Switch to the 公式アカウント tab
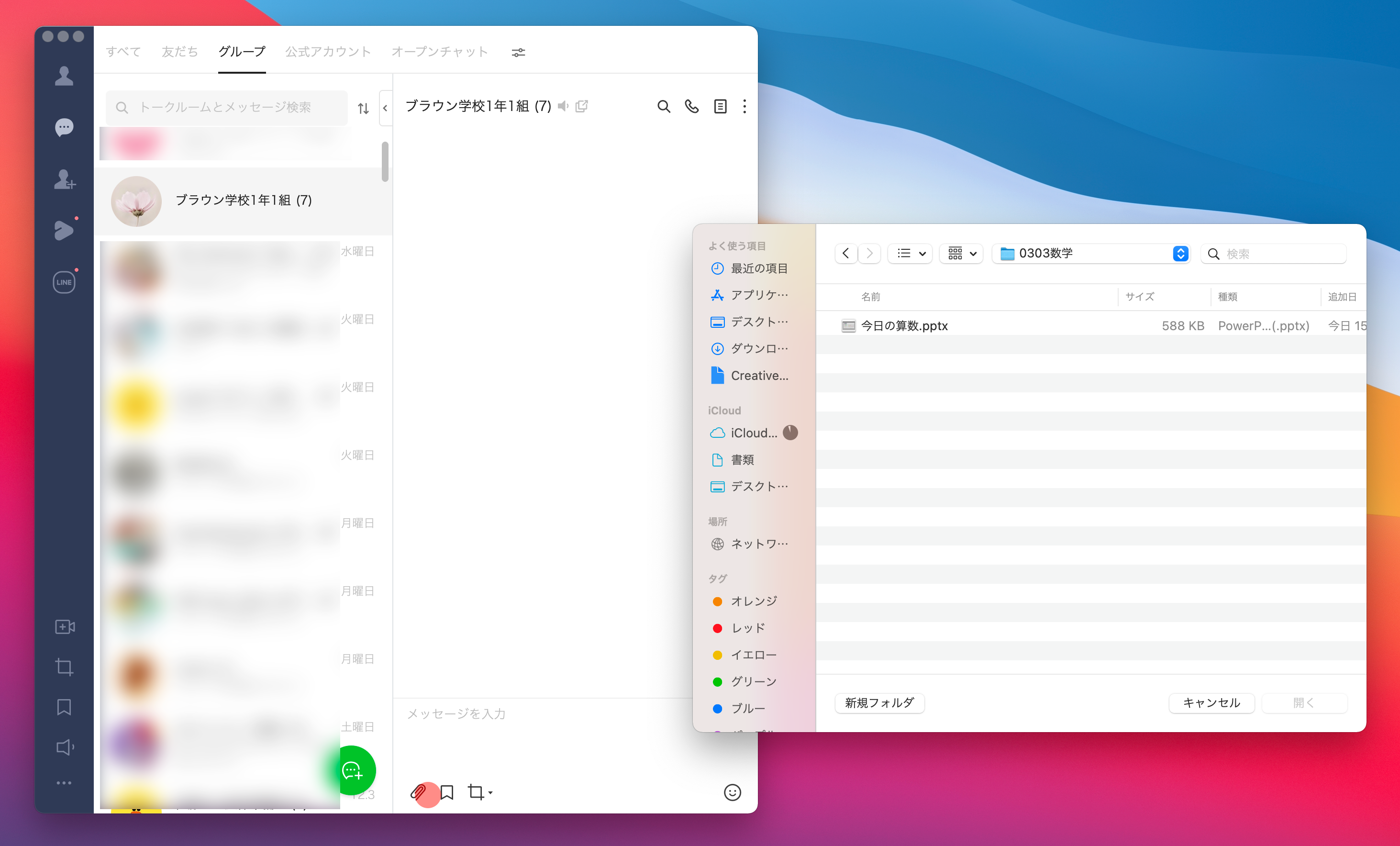1400x846 pixels. tap(328, 52)
